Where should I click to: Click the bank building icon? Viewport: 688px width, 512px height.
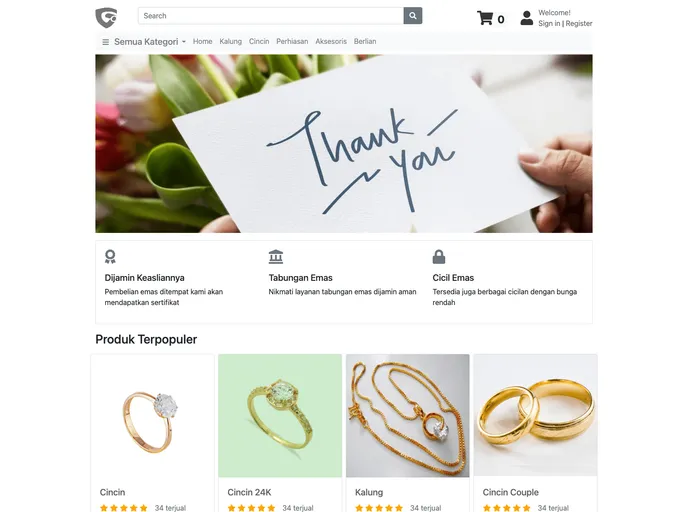(276, 257)
